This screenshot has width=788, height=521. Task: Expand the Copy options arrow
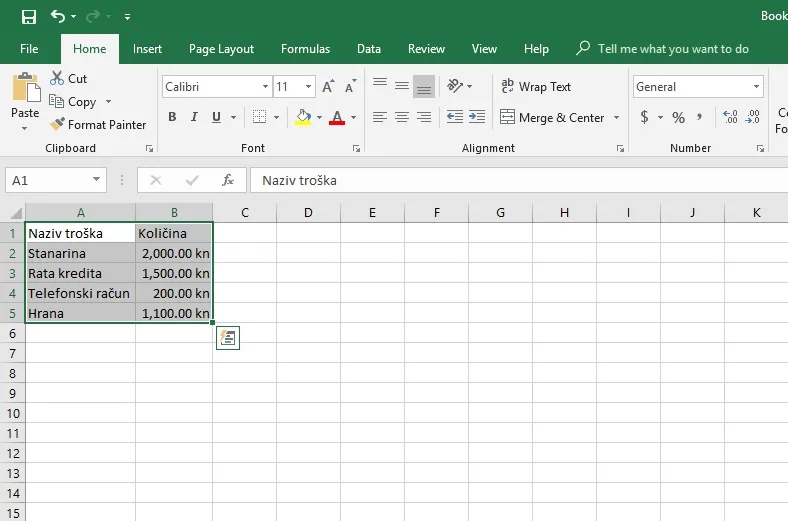tap(109, 101)
